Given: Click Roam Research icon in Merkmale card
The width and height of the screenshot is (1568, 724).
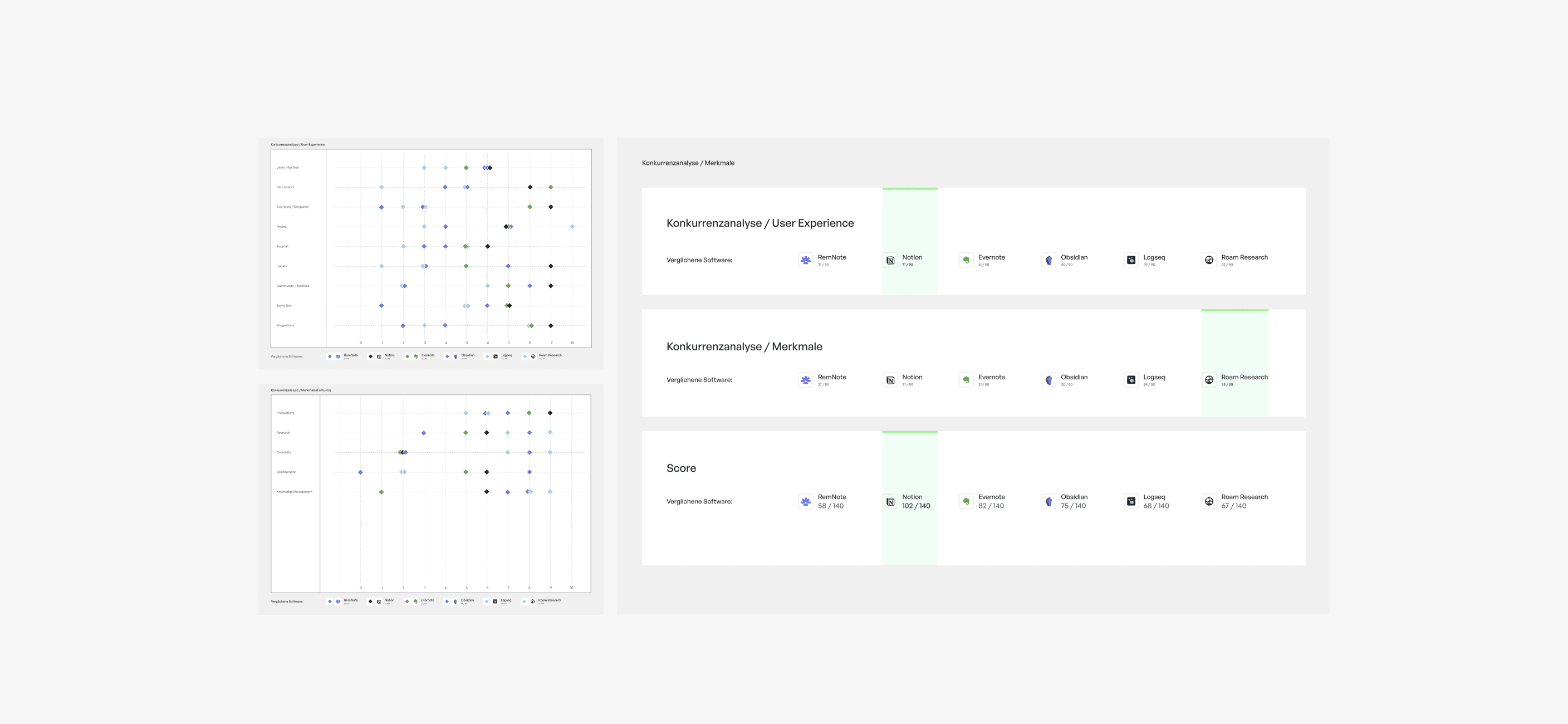Looking at the screenshot, I should (x=1209, y=380).
